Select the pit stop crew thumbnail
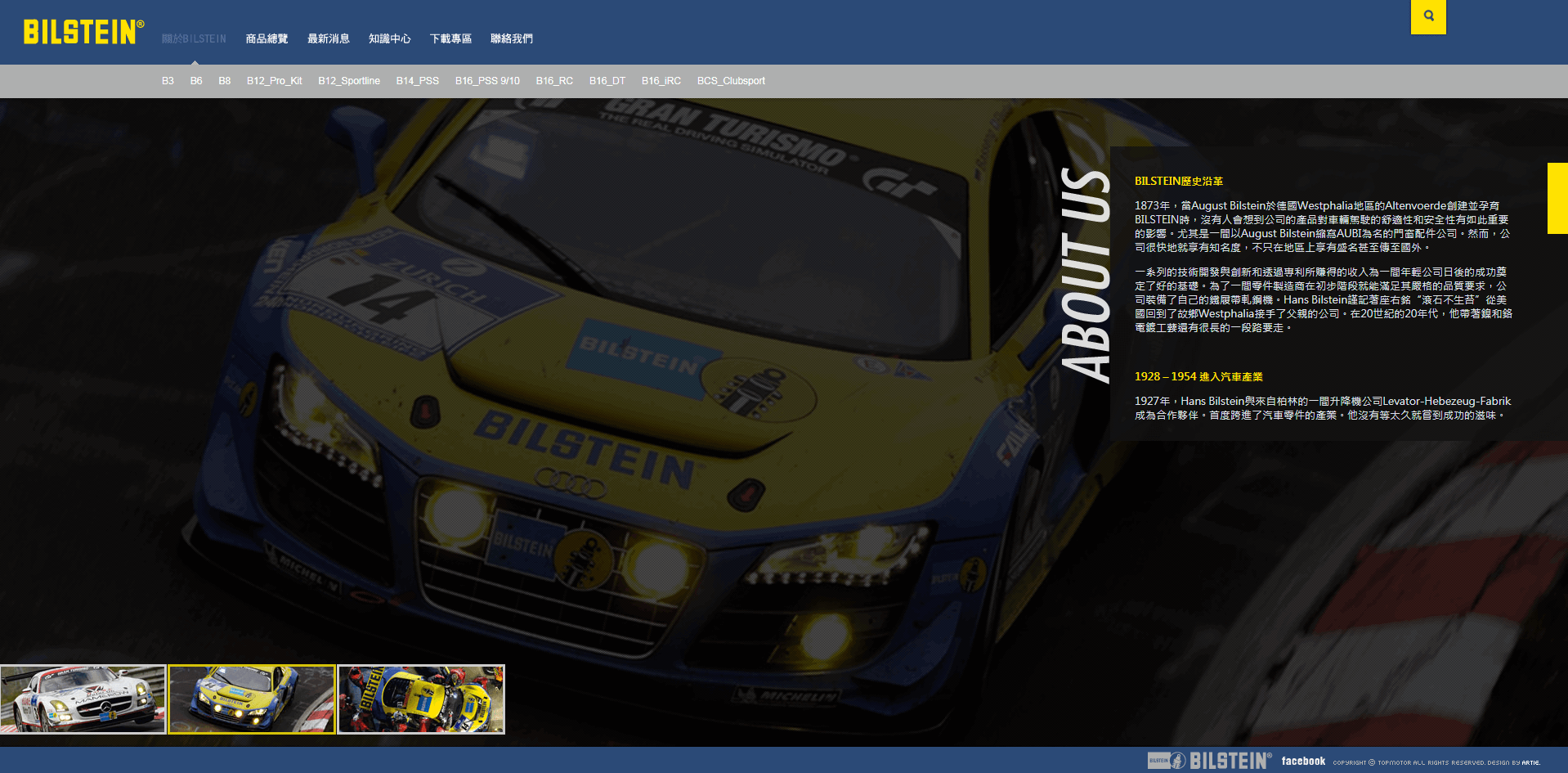The height and width of the screenshot is (773, 1568). click(421, 699)
